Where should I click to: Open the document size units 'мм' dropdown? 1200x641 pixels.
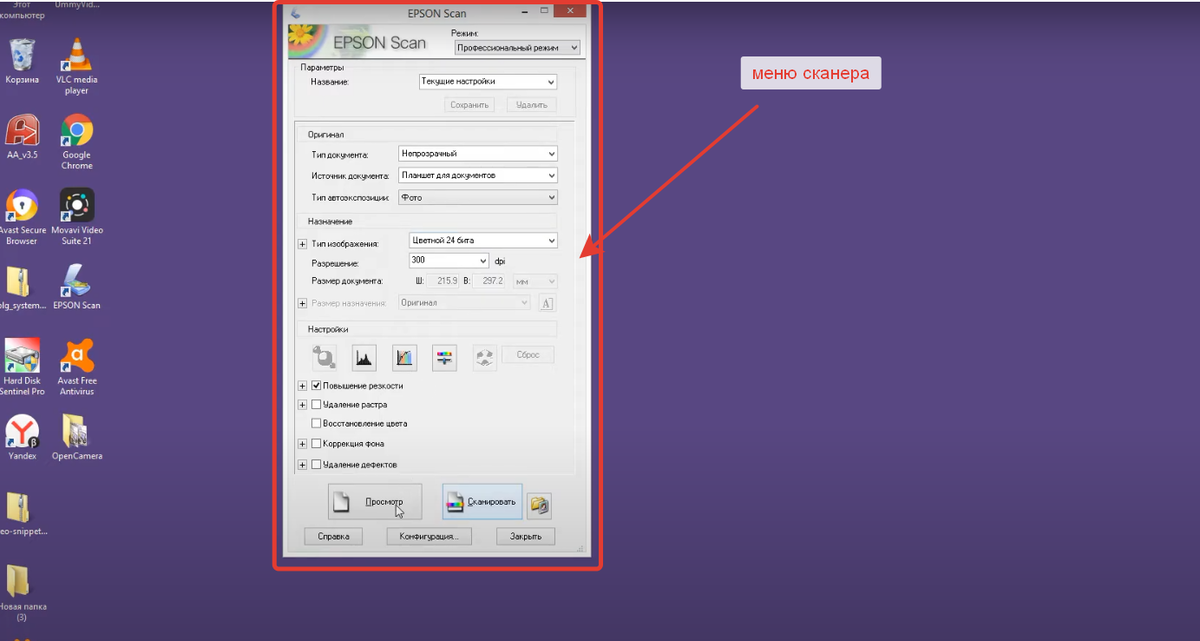click(x=535, y=282)
